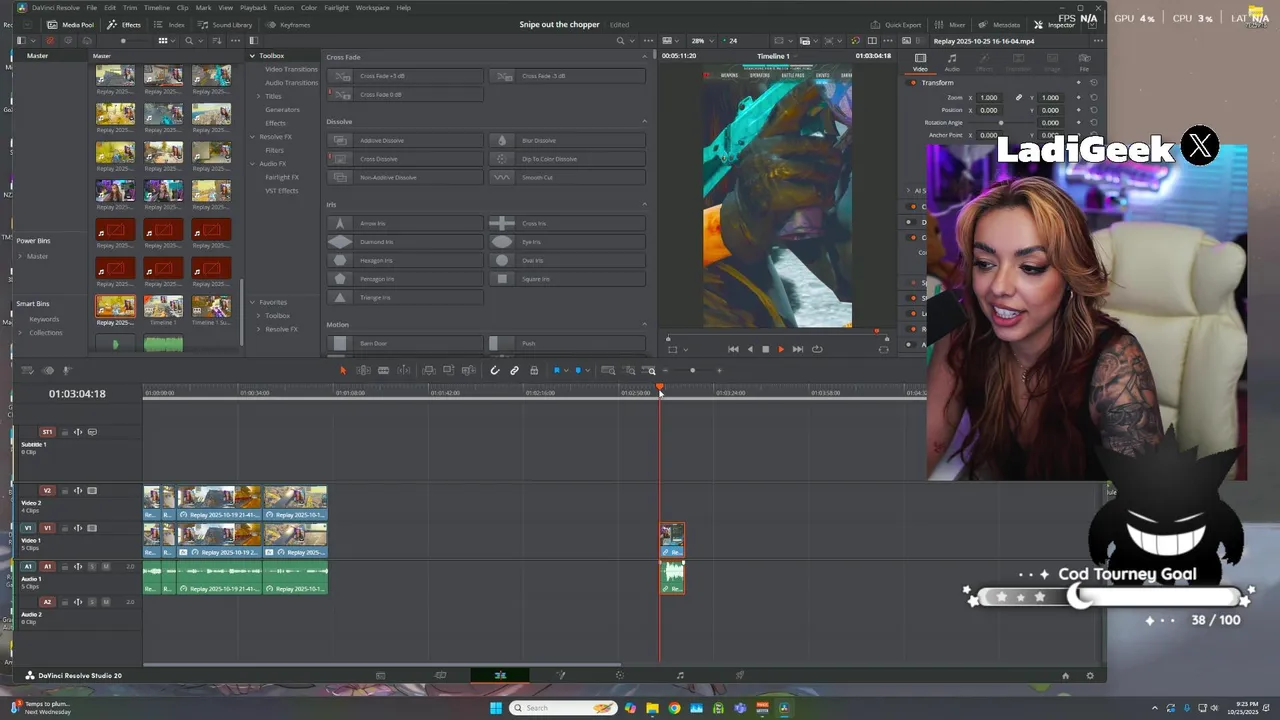The height and width of the screenshot is (720, 1280).
Task: Toggle the timeline Linked Selection icon
Action: [514, 371]
